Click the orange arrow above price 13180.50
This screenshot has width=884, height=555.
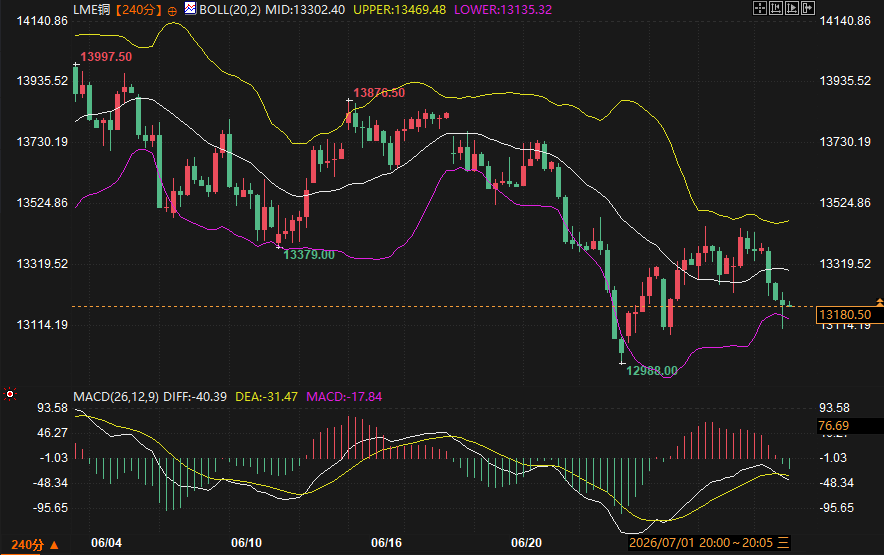pyautogui.click(x=879, y=302)
